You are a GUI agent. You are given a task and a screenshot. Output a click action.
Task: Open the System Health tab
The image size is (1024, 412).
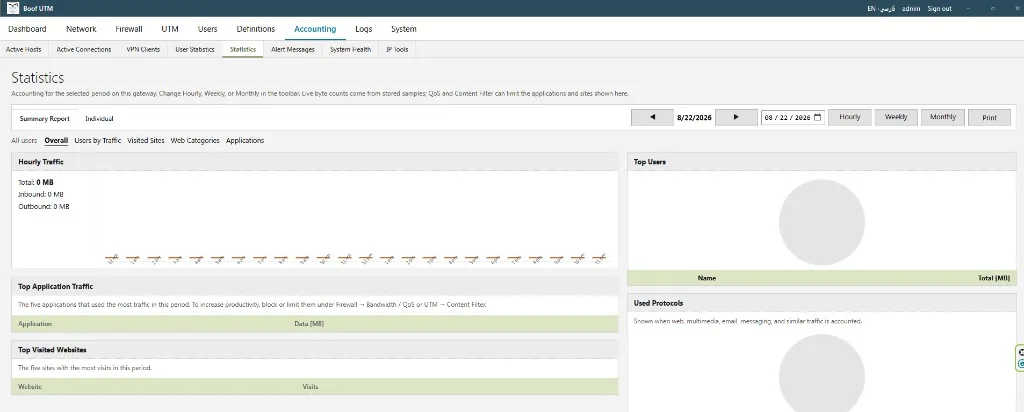coord(350,50)
